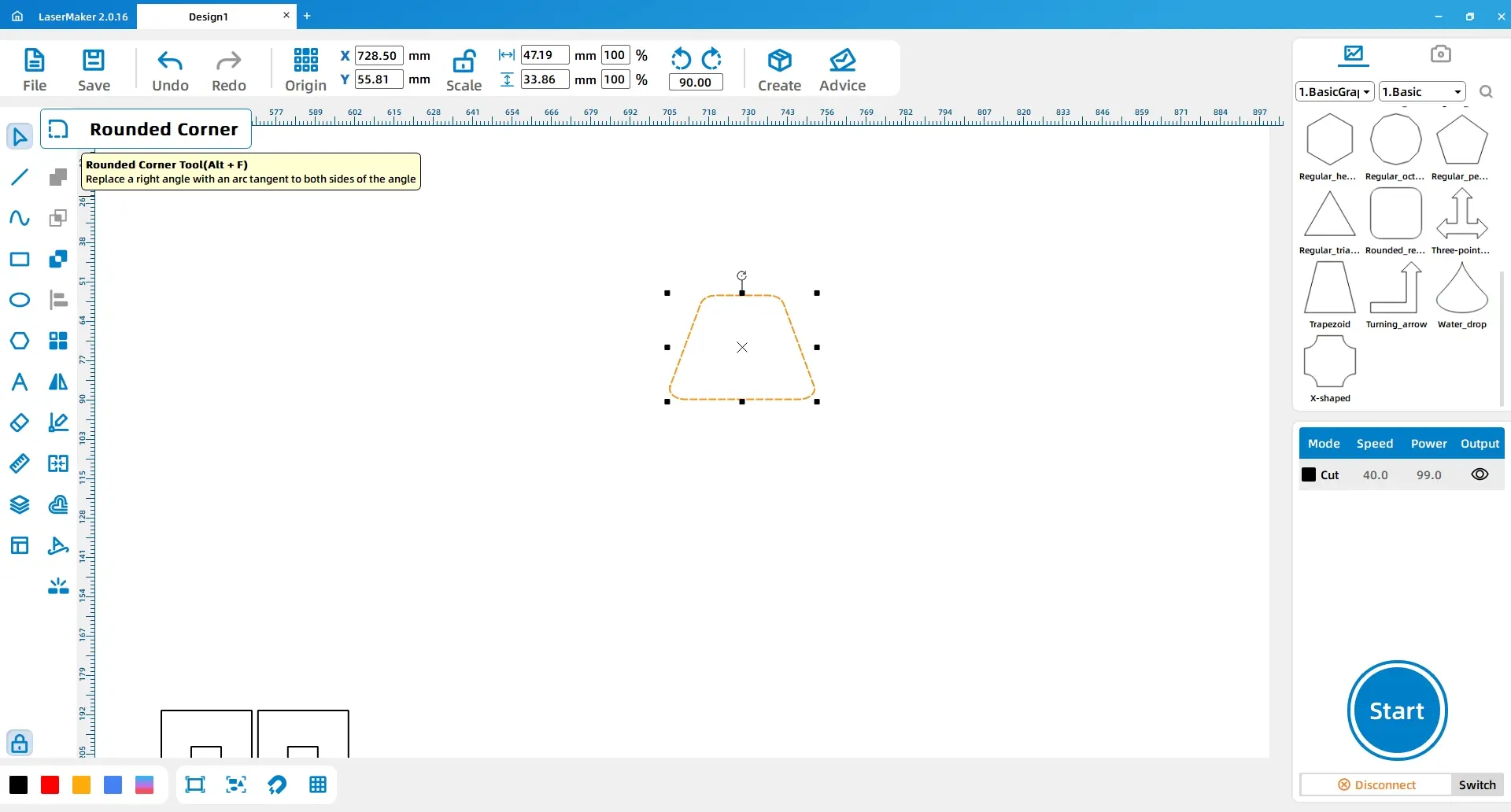Click the cloud outline tool icon

(x=58, y=504)
